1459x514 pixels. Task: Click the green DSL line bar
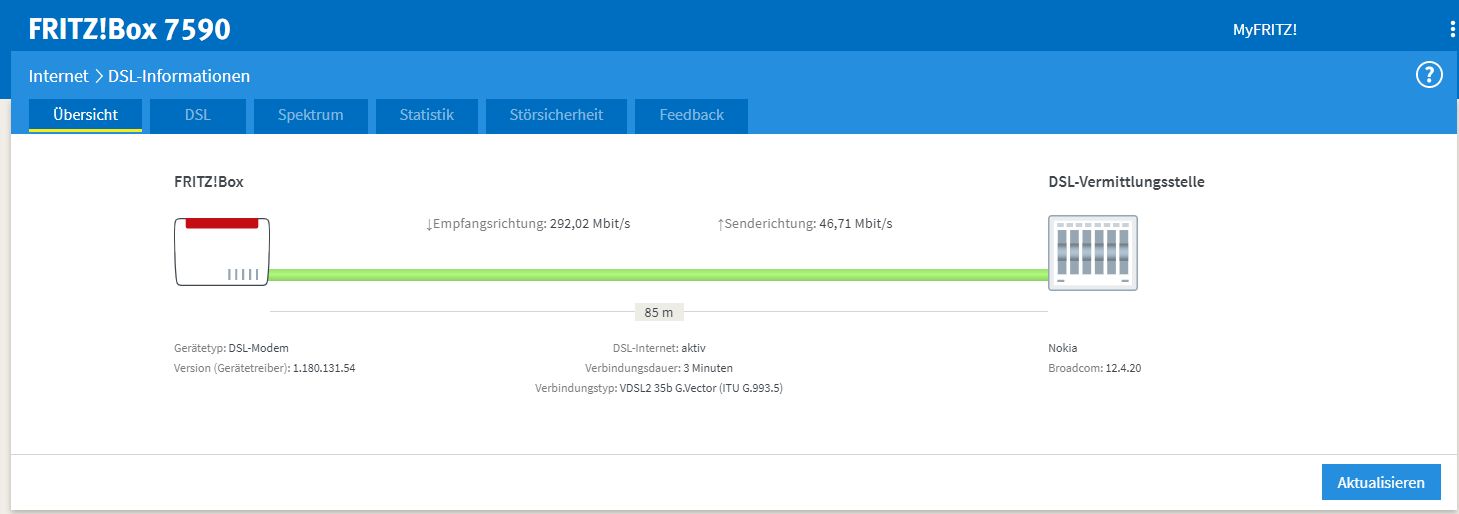659,274
